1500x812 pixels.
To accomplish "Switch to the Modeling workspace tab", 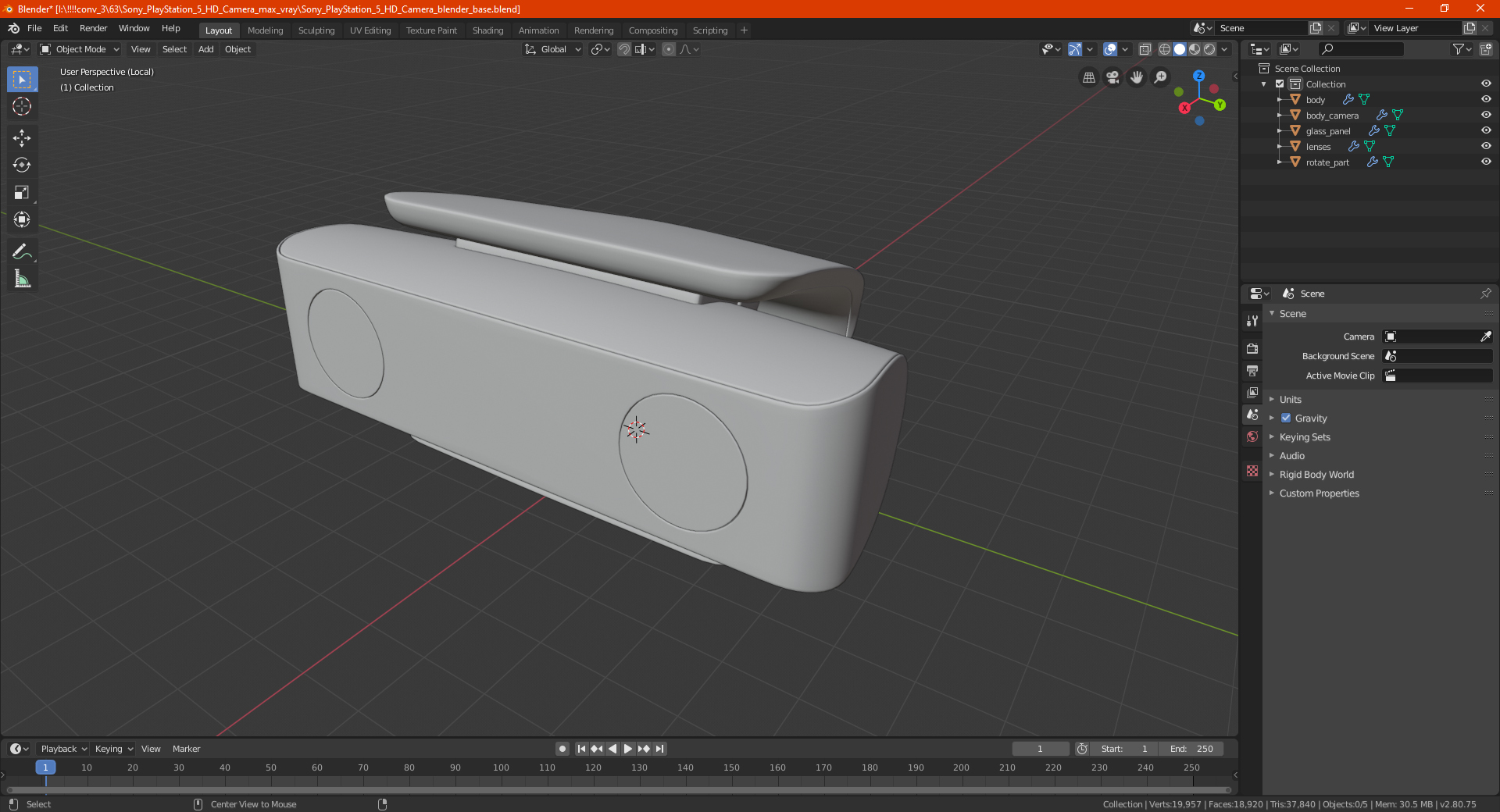I will point(266,30).
